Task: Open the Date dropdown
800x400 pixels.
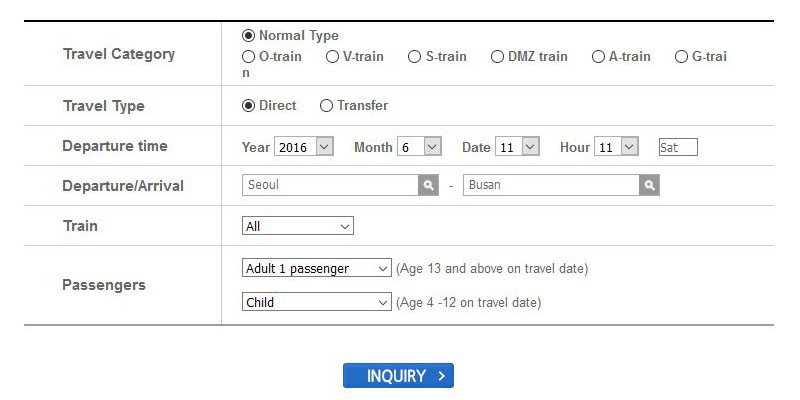Action: [518, 147]
